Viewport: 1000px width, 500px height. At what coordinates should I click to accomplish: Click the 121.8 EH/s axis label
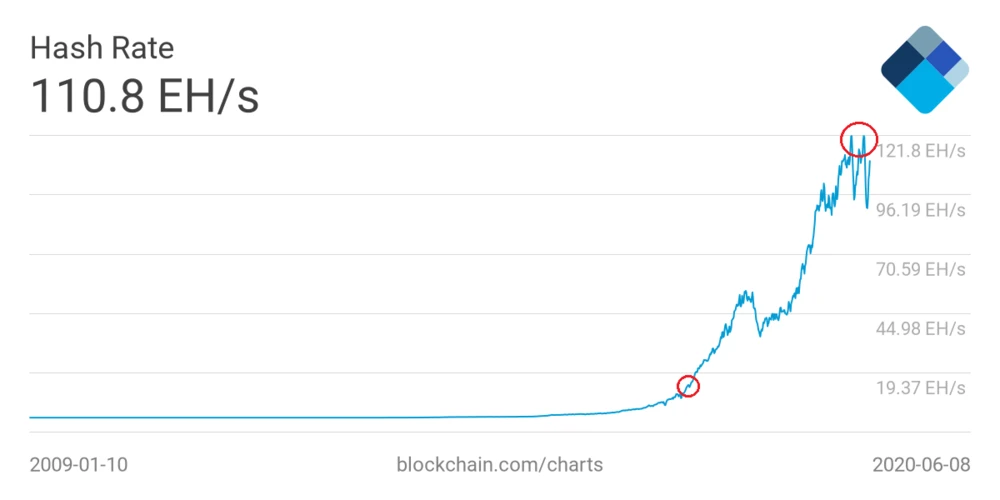point(920,151)
